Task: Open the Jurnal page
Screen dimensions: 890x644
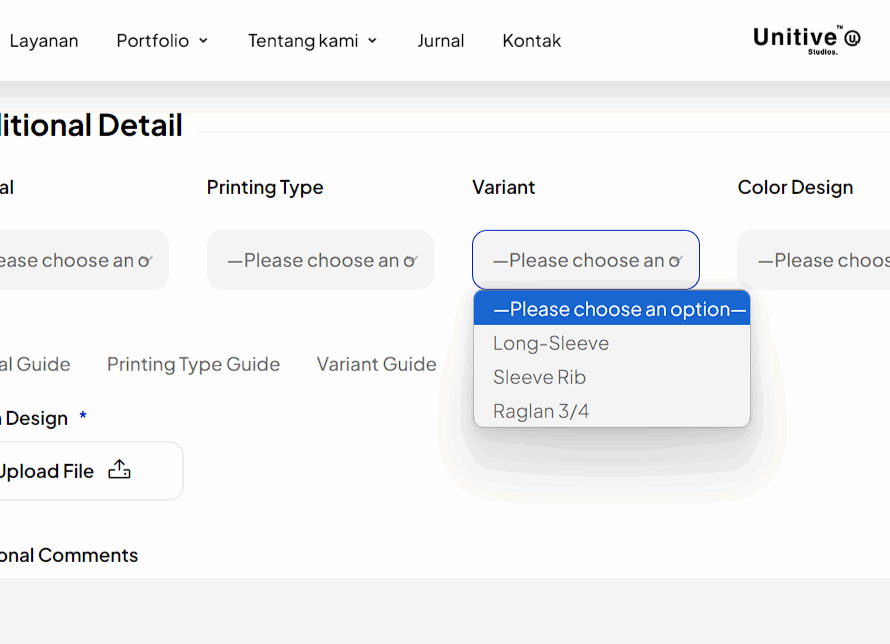Action: (440, 41)
